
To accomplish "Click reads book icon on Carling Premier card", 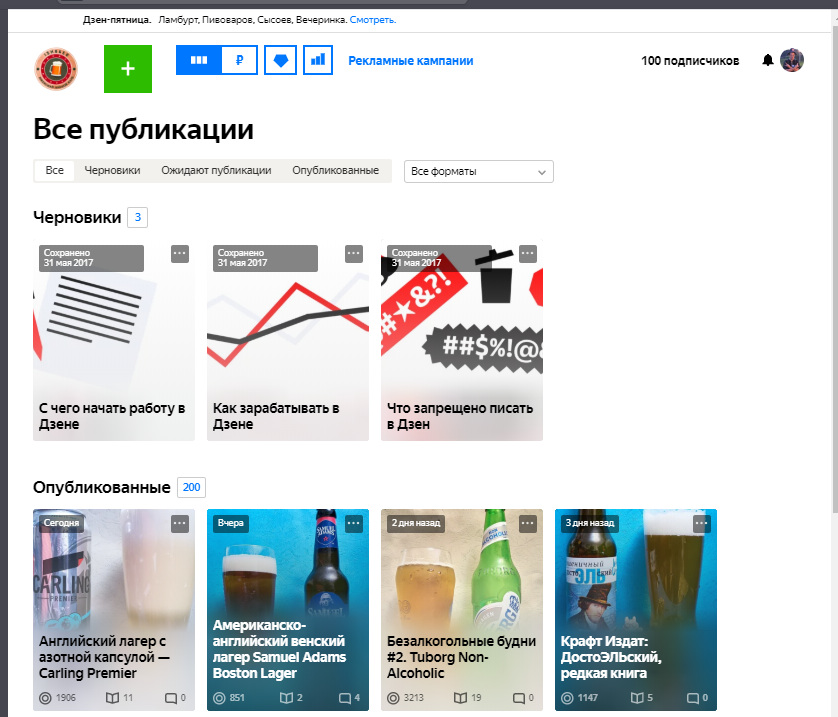I will 112,698.
